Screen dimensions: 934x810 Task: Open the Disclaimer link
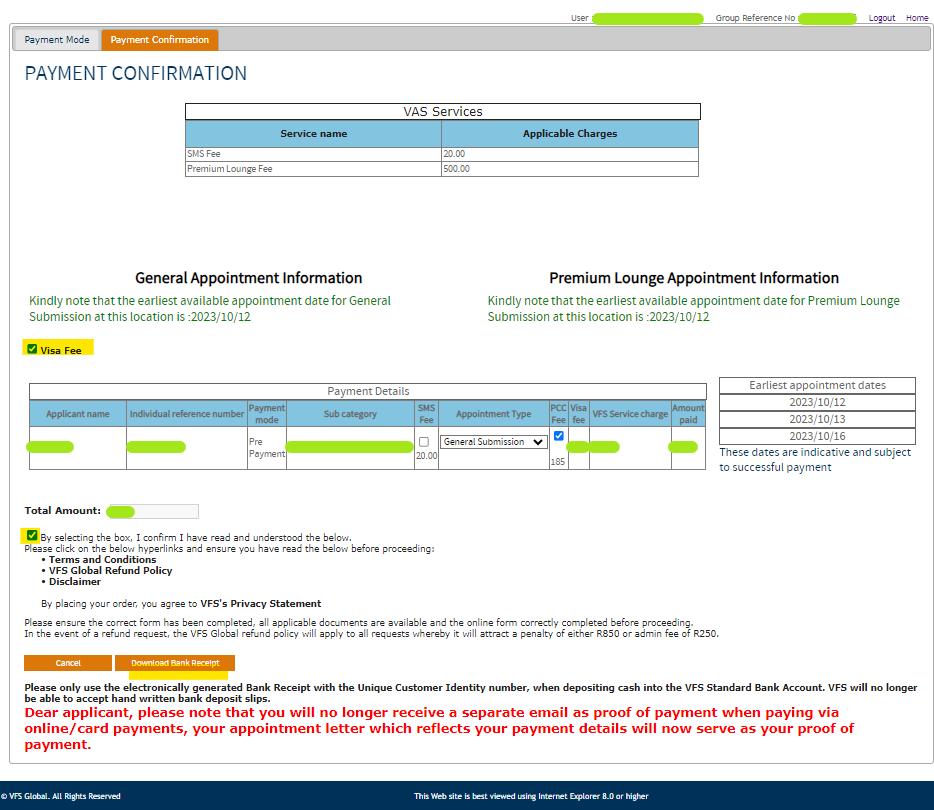pos(74,582)
